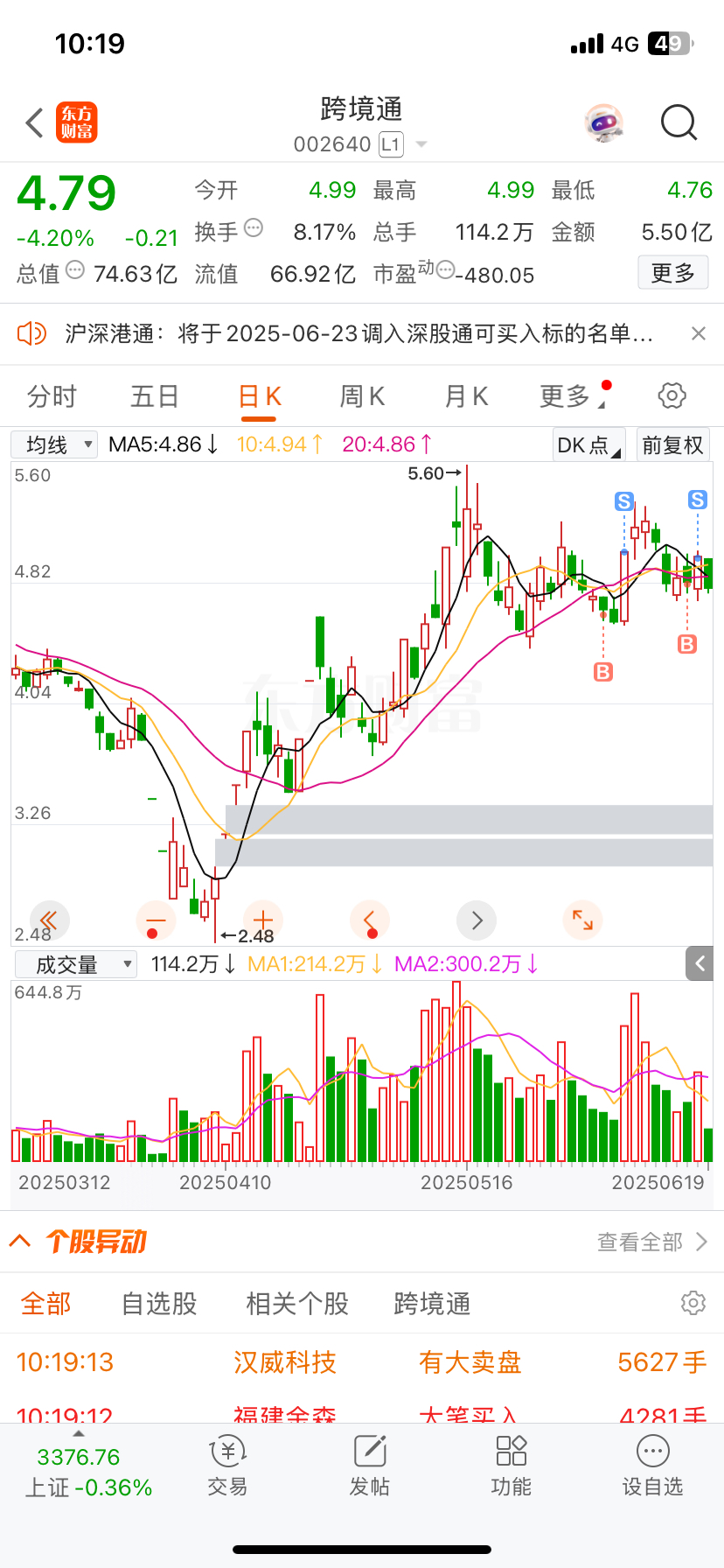Select 自选股 filter tab
This screenshot has width=724, height=1568.
click(158, 1304)
